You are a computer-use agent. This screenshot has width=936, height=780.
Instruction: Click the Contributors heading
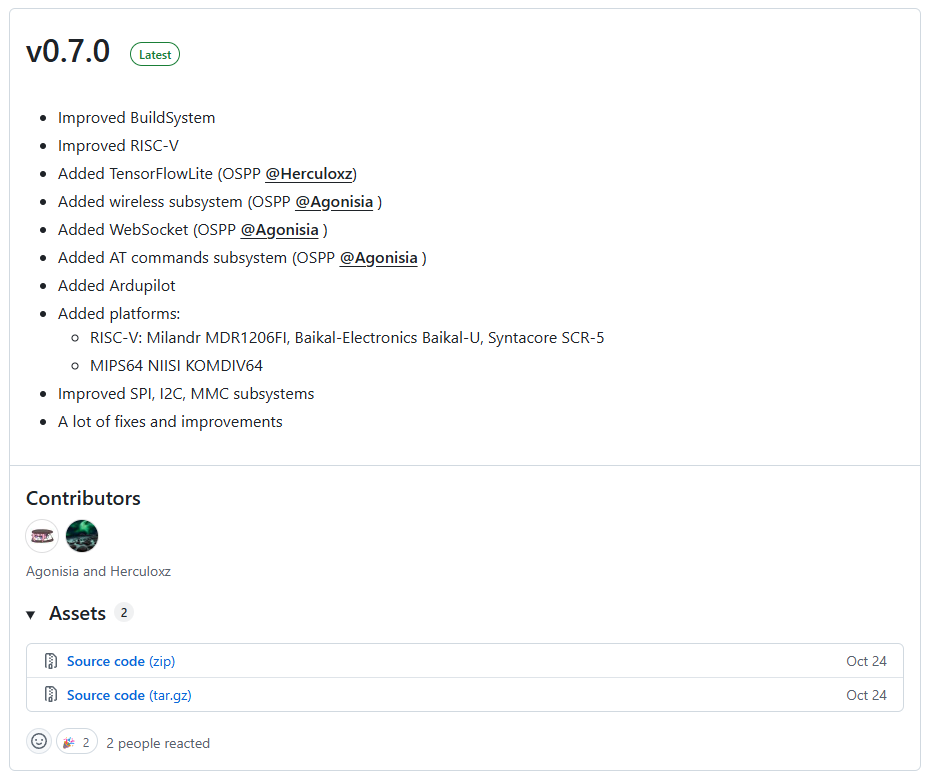pos(83,498)
